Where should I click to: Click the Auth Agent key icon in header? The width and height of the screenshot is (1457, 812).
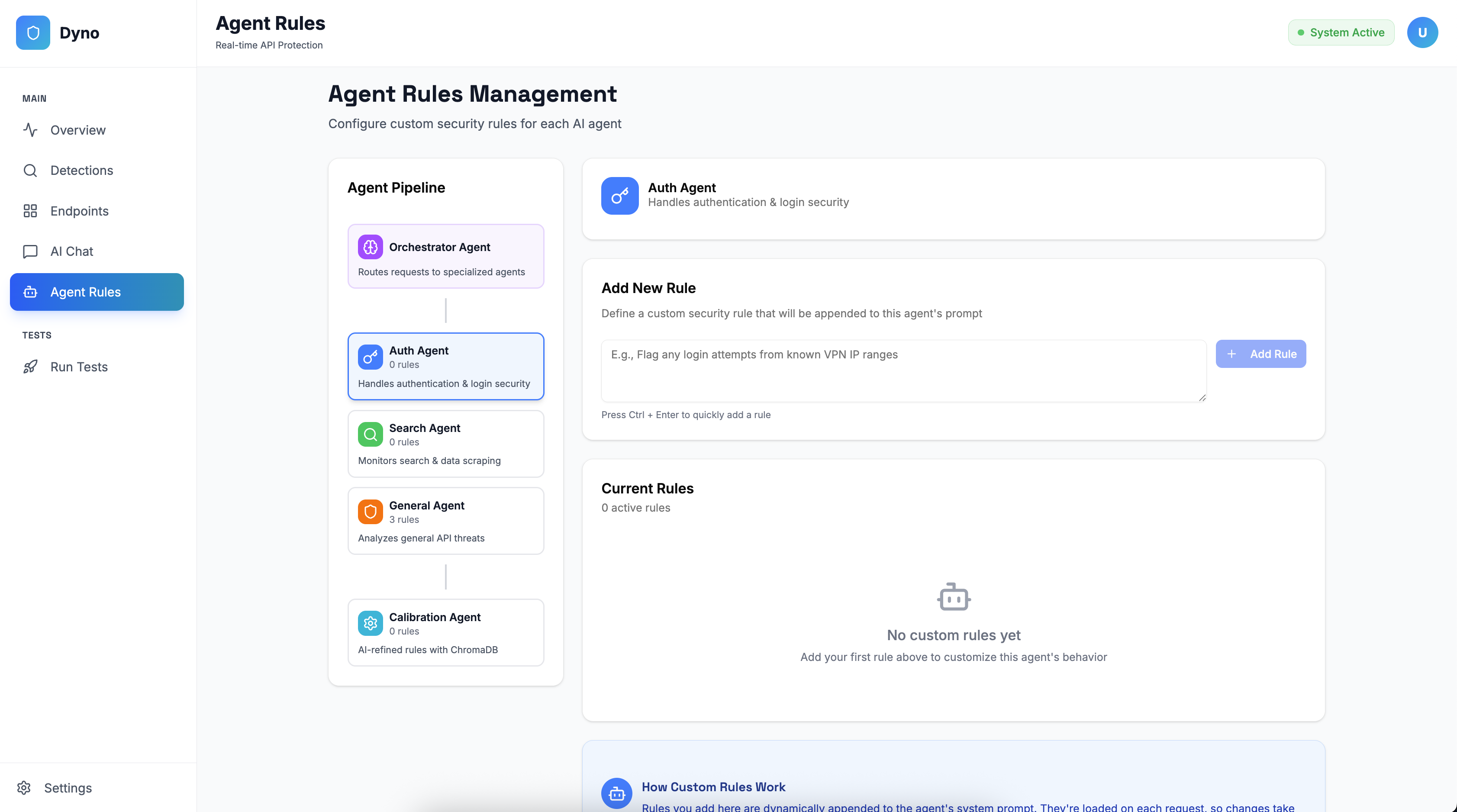[619, 196]
